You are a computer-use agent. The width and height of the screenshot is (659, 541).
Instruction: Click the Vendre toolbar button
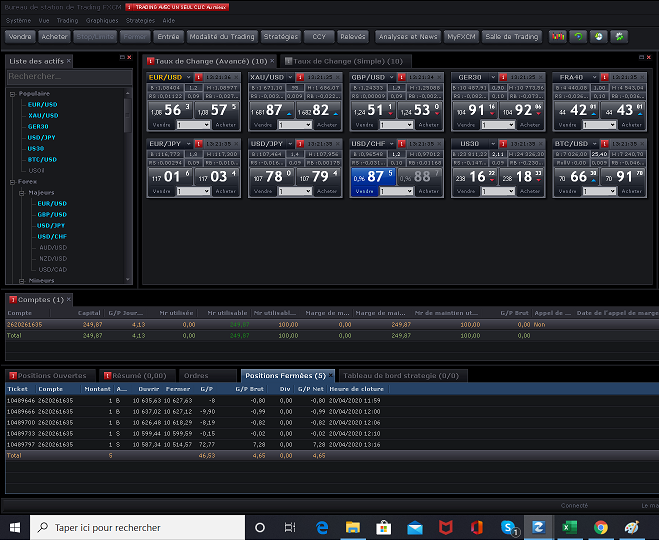point(20,36)
